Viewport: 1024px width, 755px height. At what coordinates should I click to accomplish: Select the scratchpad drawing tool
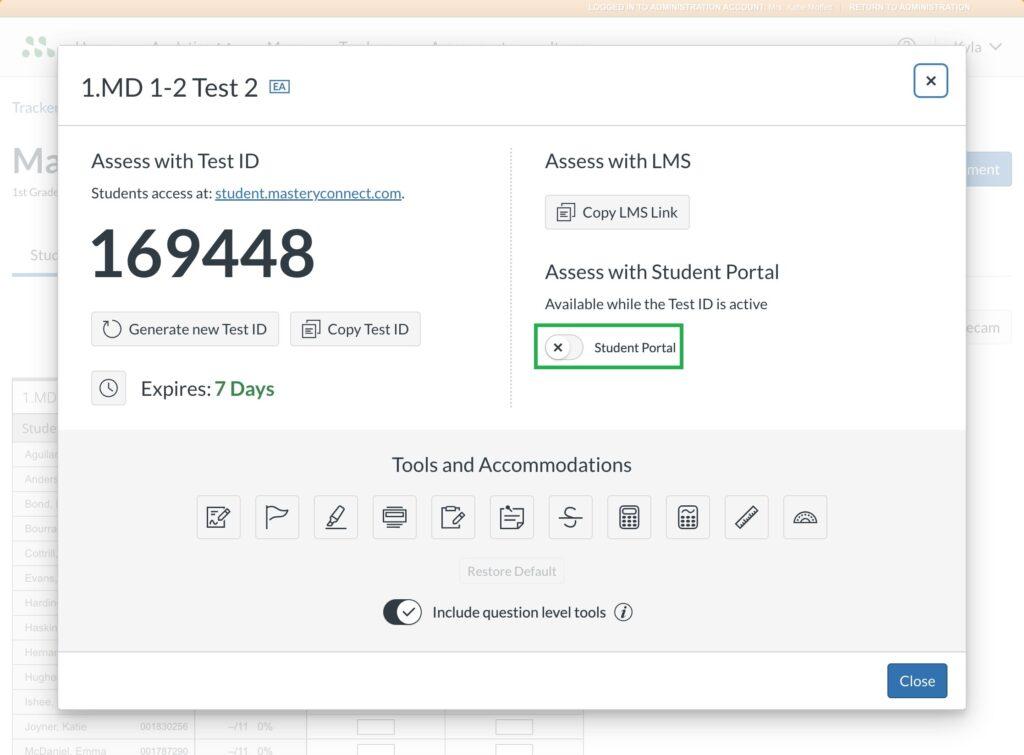(x=218, y=517)
